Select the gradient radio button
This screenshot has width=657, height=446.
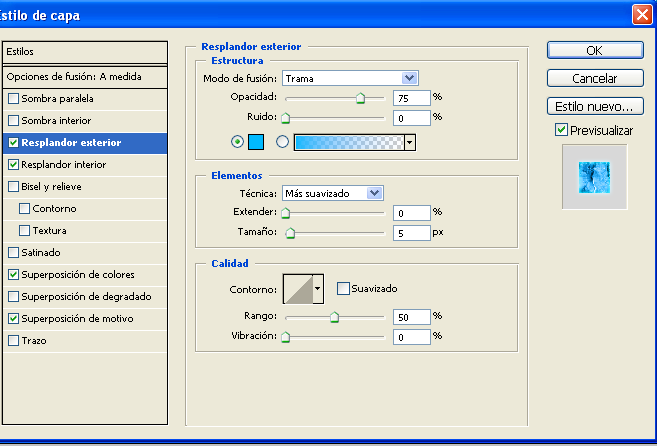coord(282,142)
